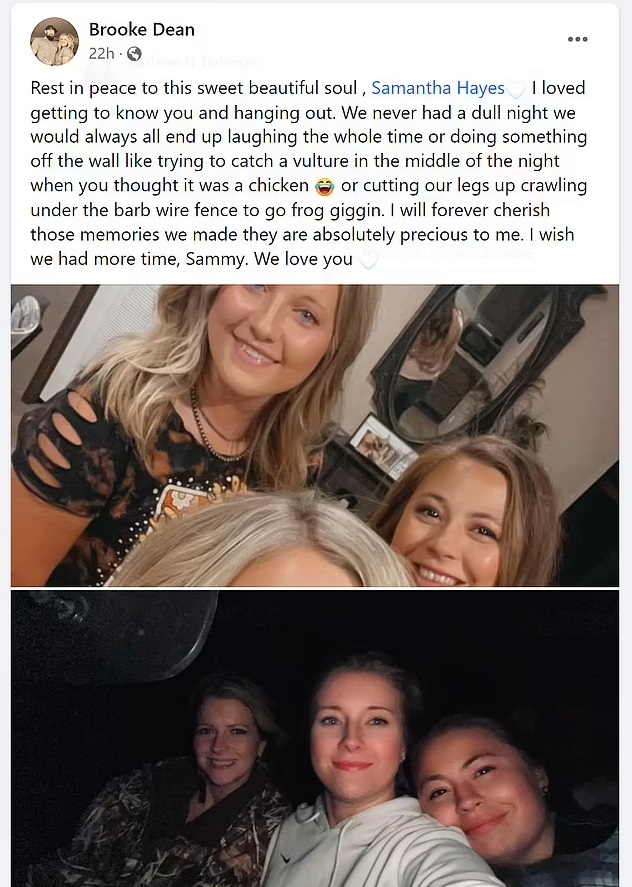
Task: Click the smiling woman at bottom-right of top photo
Action: (x=464, y=515)
